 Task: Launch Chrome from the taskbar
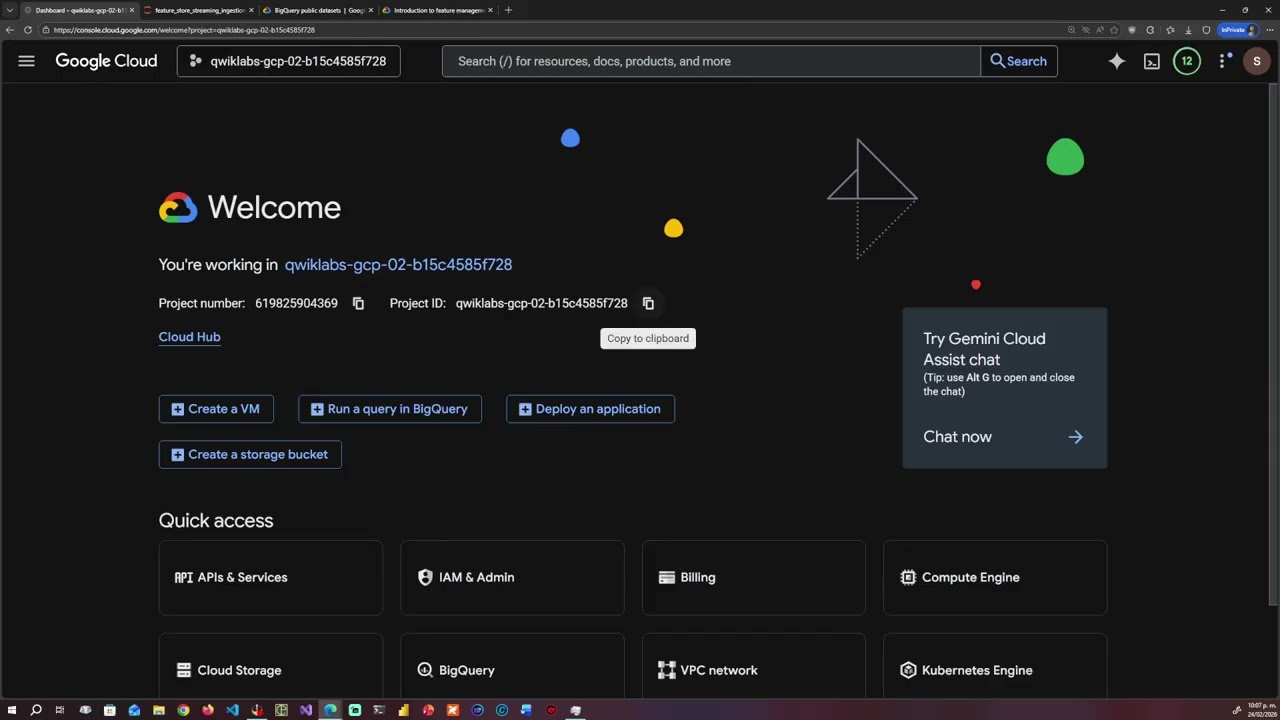183,710
